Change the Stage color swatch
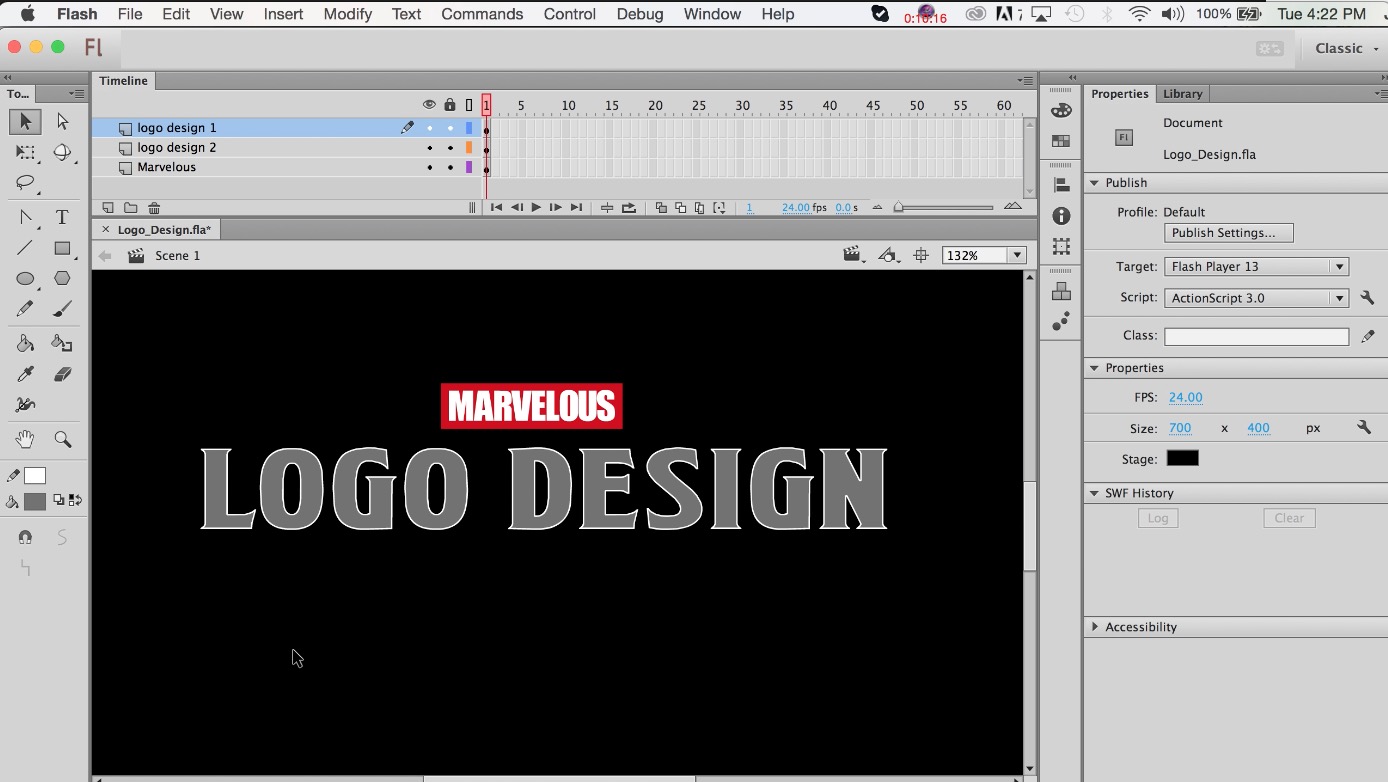The image size is (1388, 782). pos(1181,458)
